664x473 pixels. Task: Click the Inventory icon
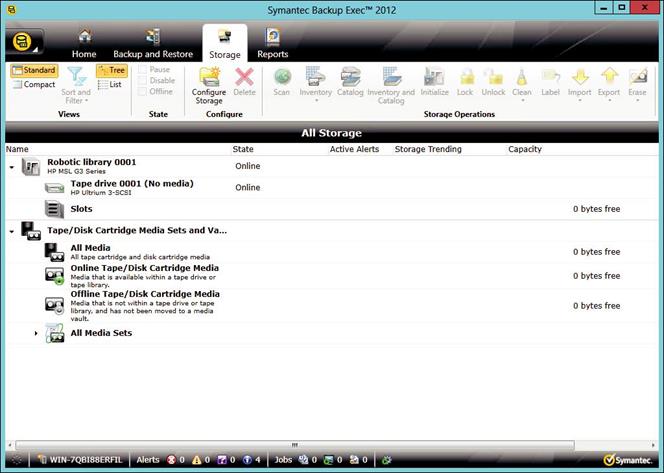tap(315, 77)
